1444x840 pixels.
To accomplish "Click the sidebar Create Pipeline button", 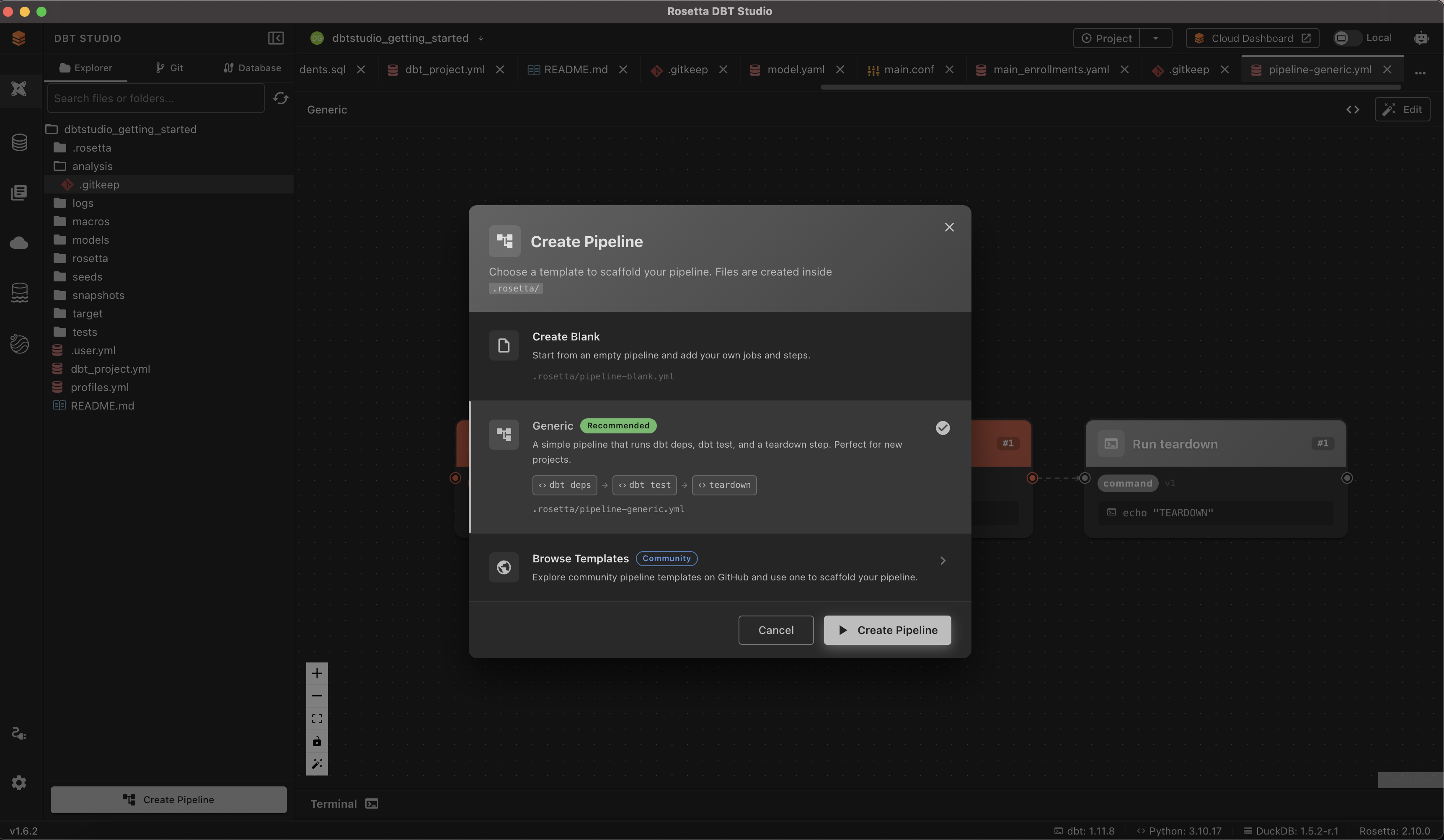I will click(x=168, y=799).
